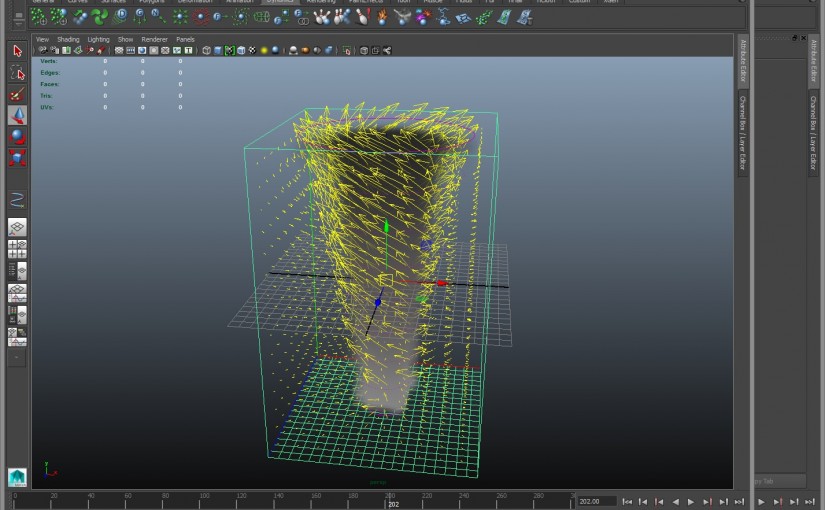This screenshot has height=510, width=825.
Task: Click the red X-axis manipulator arrow
Action: coord(442,283)
